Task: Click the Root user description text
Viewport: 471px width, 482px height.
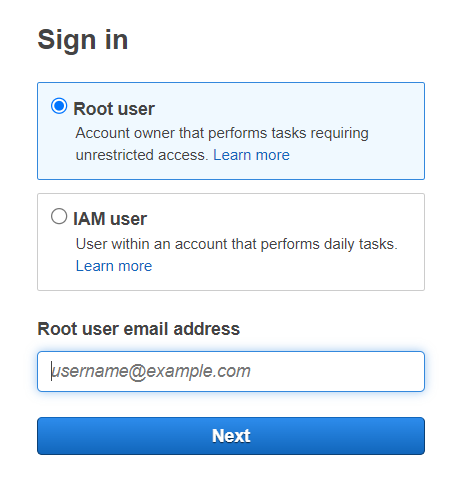Action: [x=222, y=144]
